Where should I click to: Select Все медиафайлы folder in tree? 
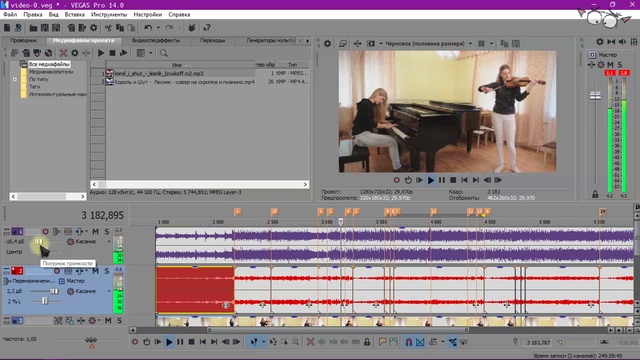[49, 64]
